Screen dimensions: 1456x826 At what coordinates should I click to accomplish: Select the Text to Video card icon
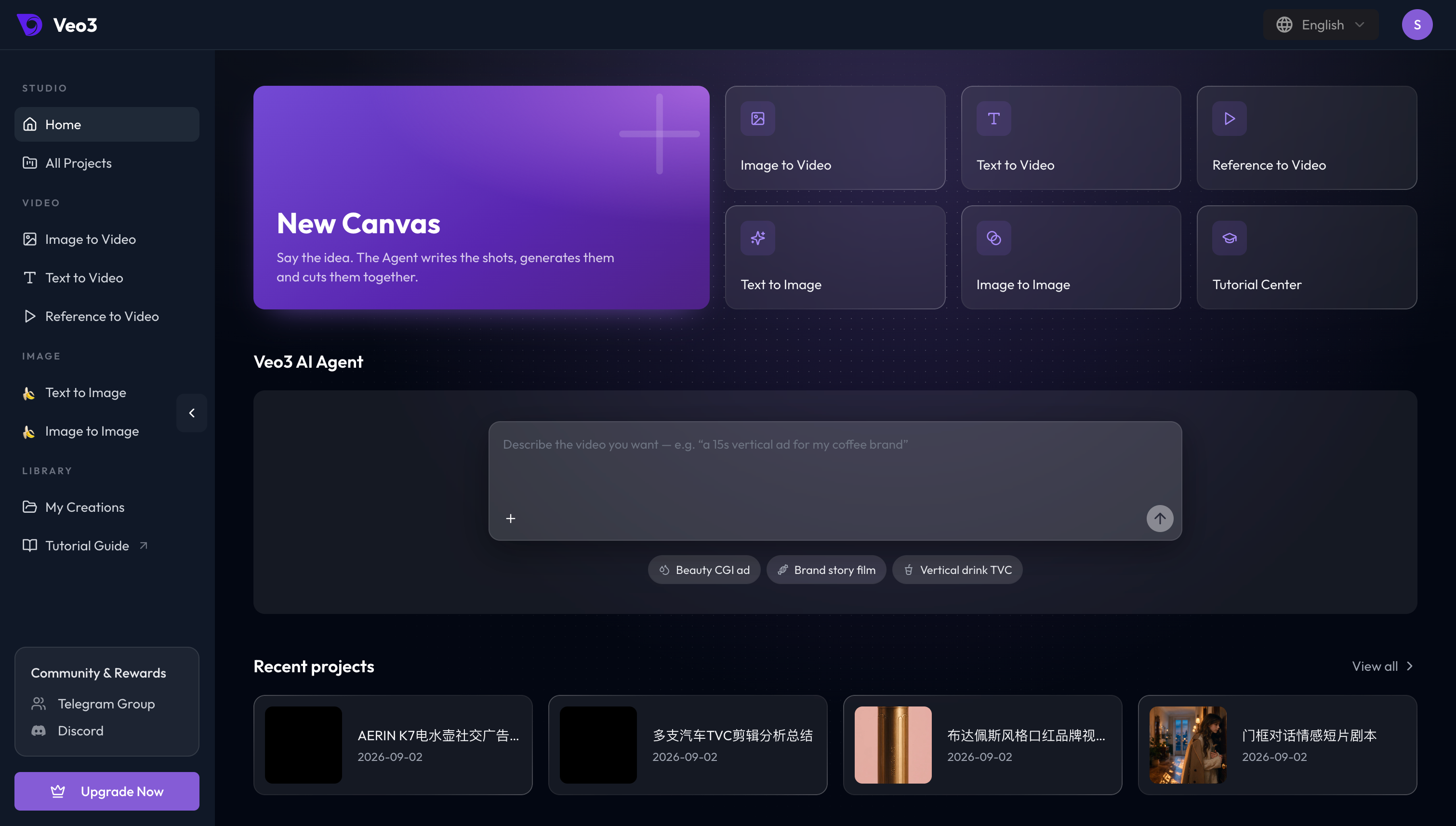993,119
